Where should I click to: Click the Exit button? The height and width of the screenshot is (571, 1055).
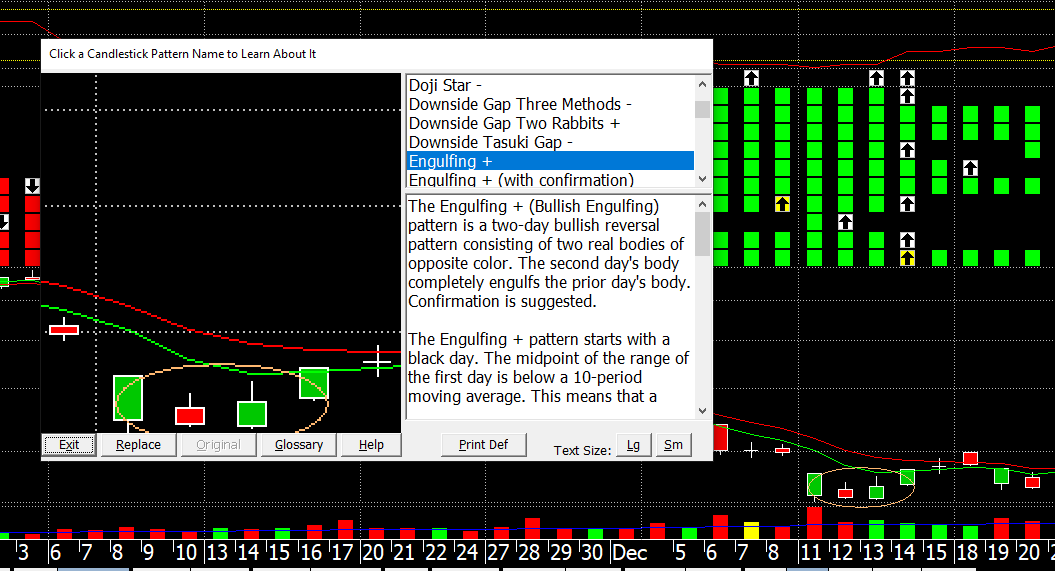click(69, 445)
